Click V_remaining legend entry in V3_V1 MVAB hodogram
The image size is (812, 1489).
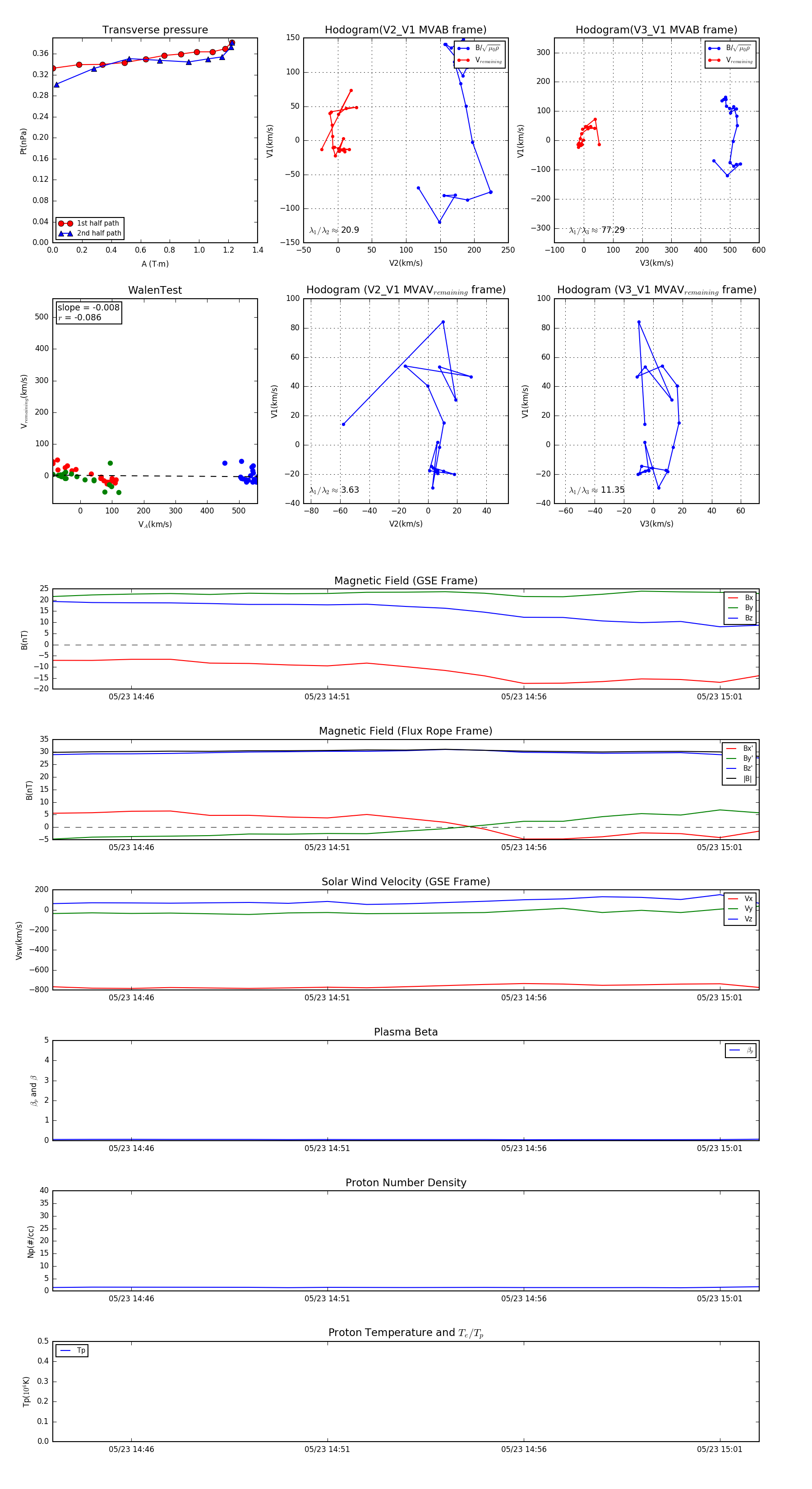730,60
